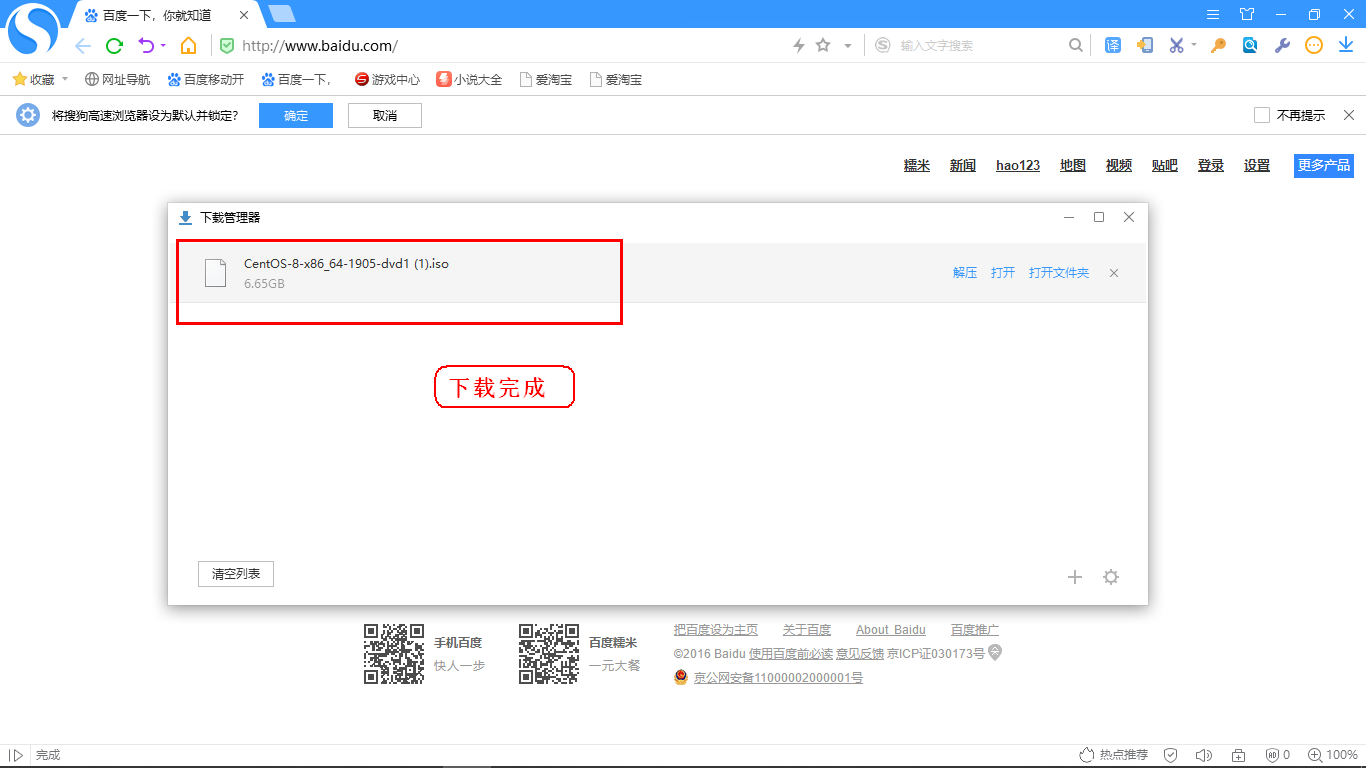The image size is (1366, 768).
Task: Click the send to phone icon
Action: (x=1145, y=45)
